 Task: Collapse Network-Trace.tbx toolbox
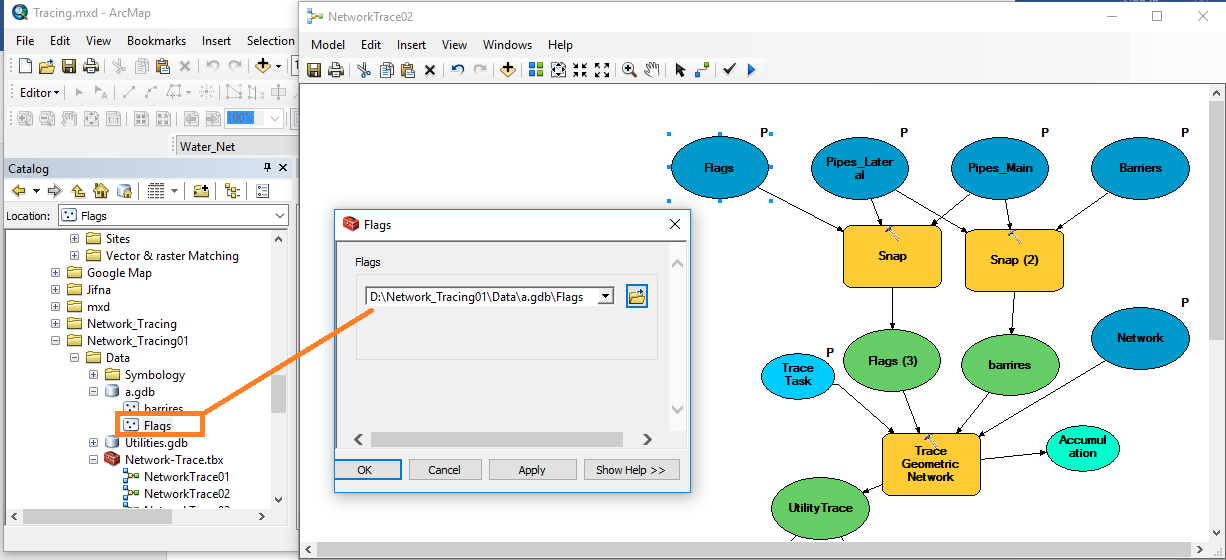(93, 460)
